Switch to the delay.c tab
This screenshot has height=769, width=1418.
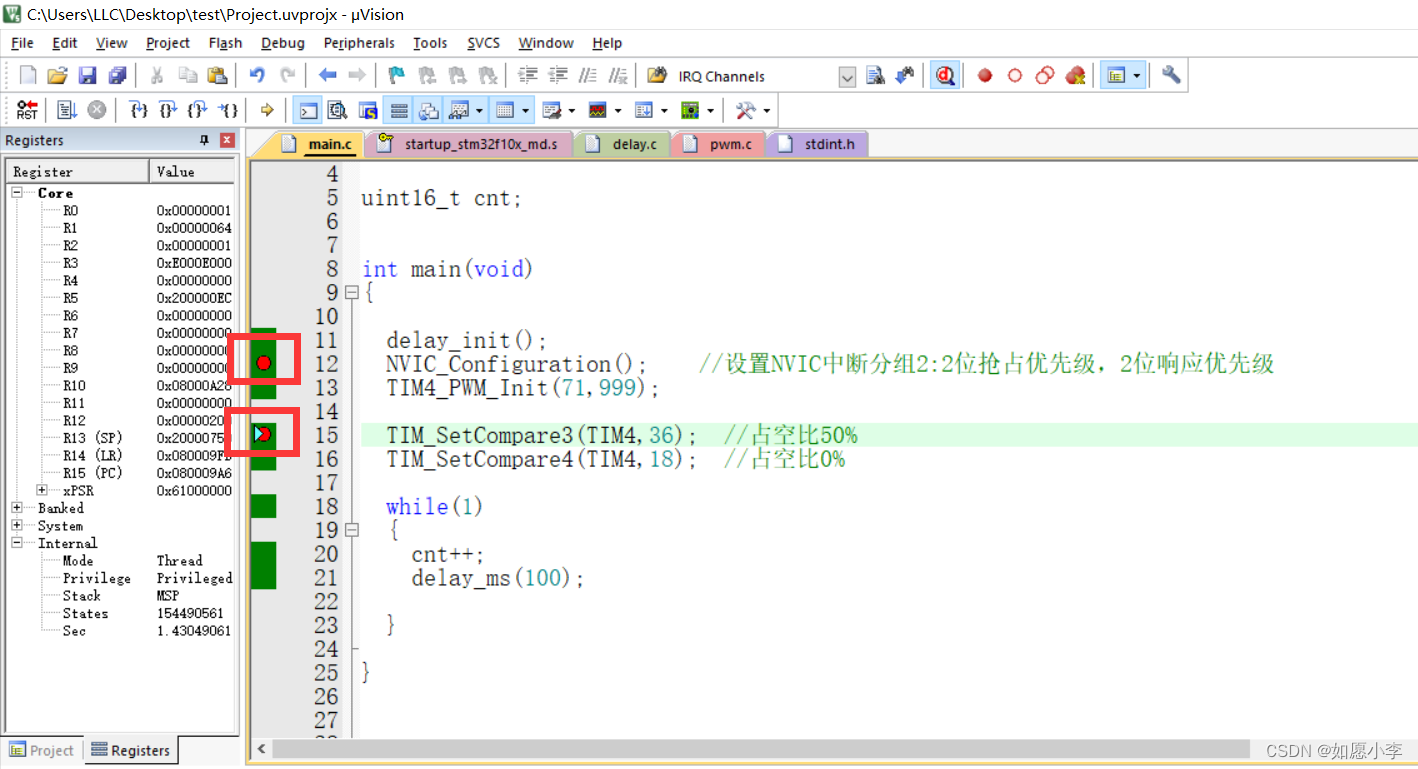pos(623,144)
